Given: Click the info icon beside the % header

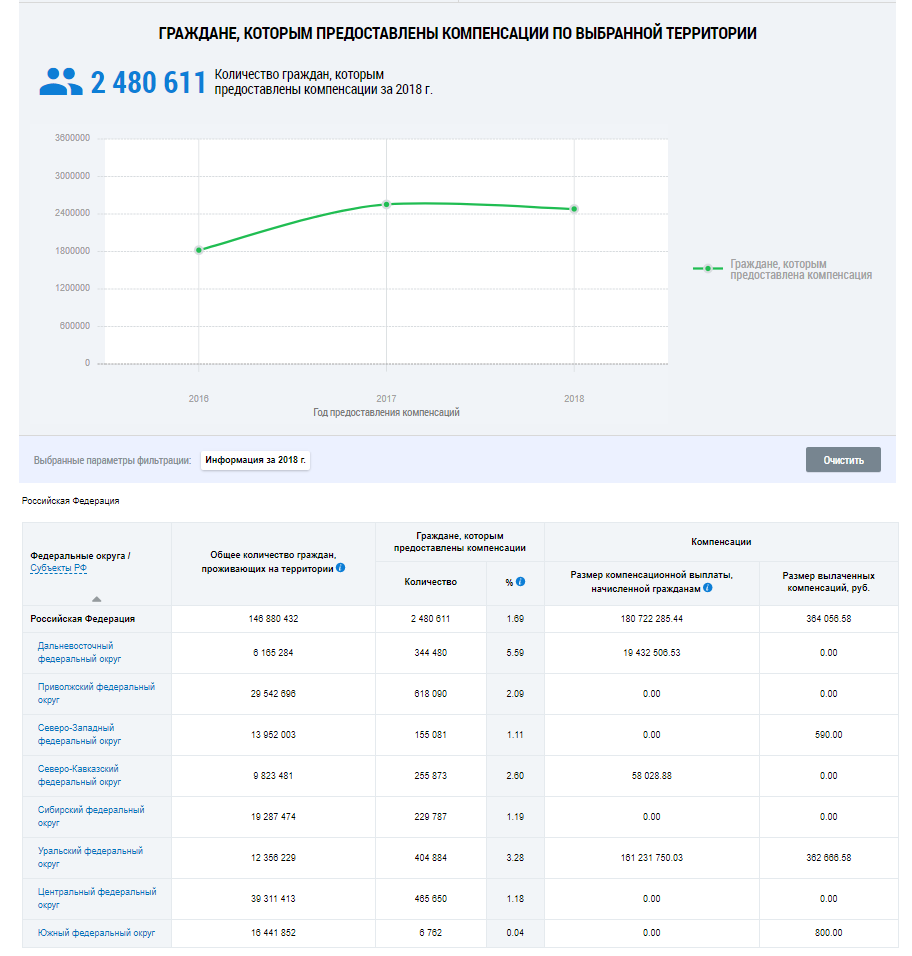Looking at the screenshot, I should point(521,581).
